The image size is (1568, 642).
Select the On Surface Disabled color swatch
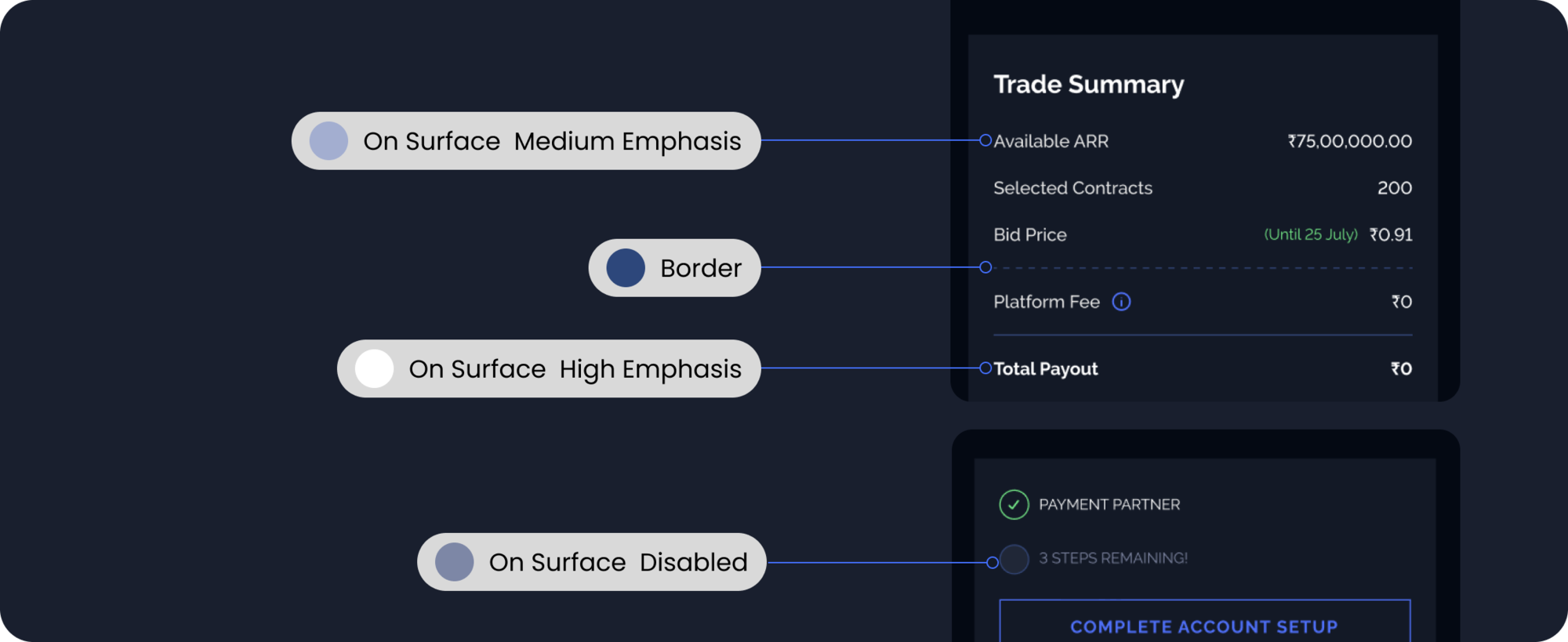point(455,562)
